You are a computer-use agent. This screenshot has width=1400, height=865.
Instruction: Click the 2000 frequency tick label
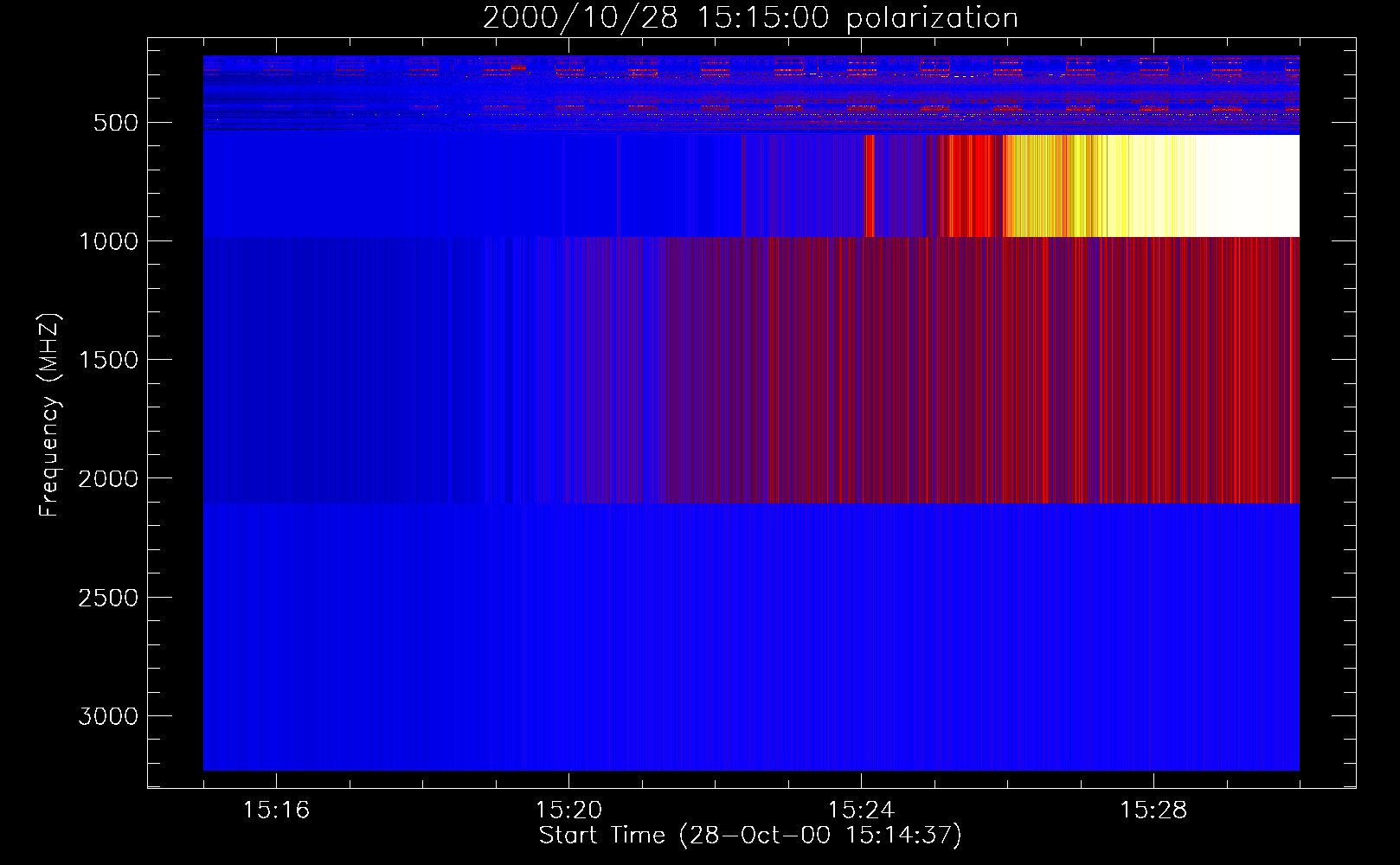pyautogui.click(x=108, y=478)
